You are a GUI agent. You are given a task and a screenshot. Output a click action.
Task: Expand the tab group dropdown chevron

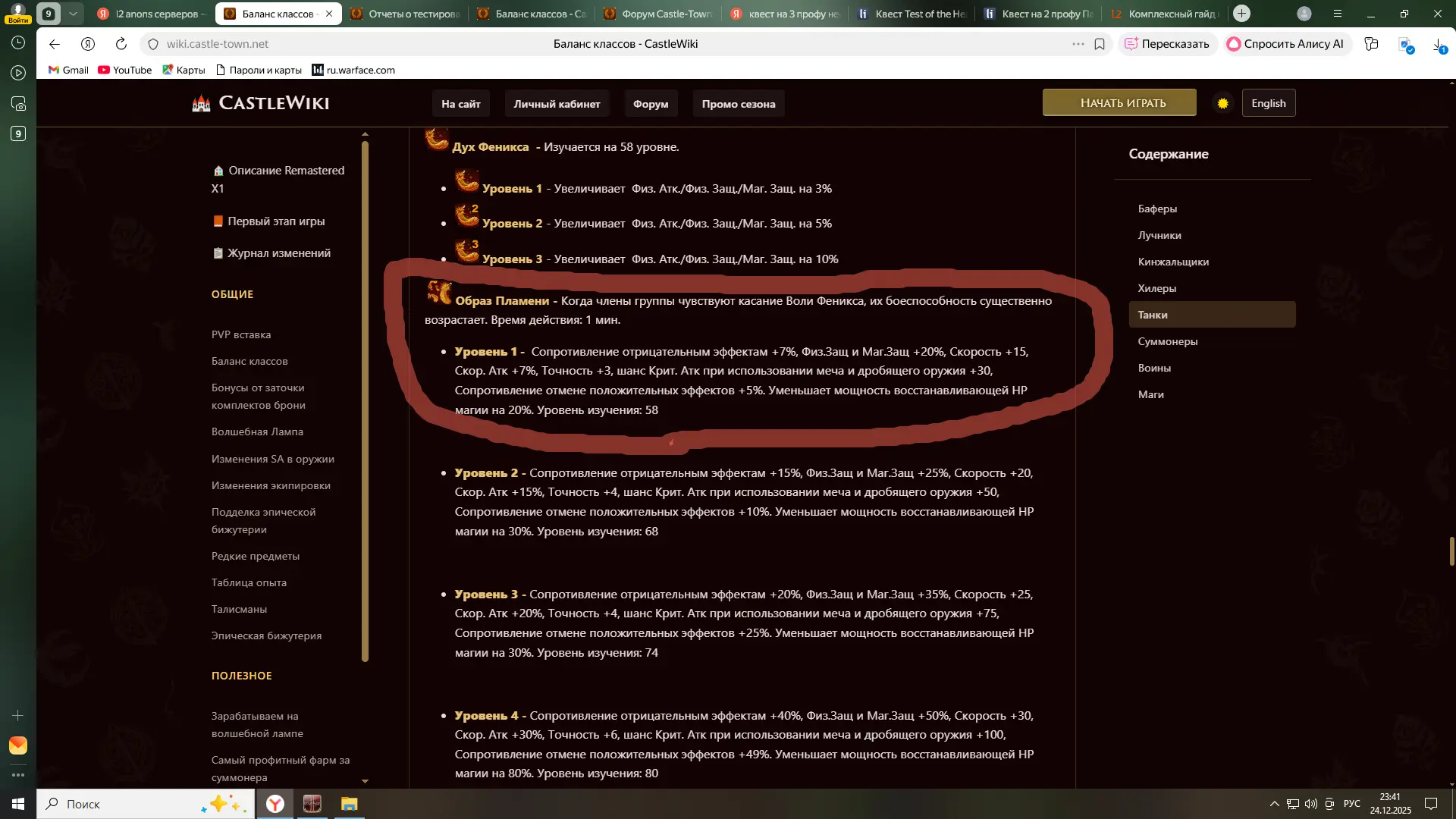click(x=73, y=14)
